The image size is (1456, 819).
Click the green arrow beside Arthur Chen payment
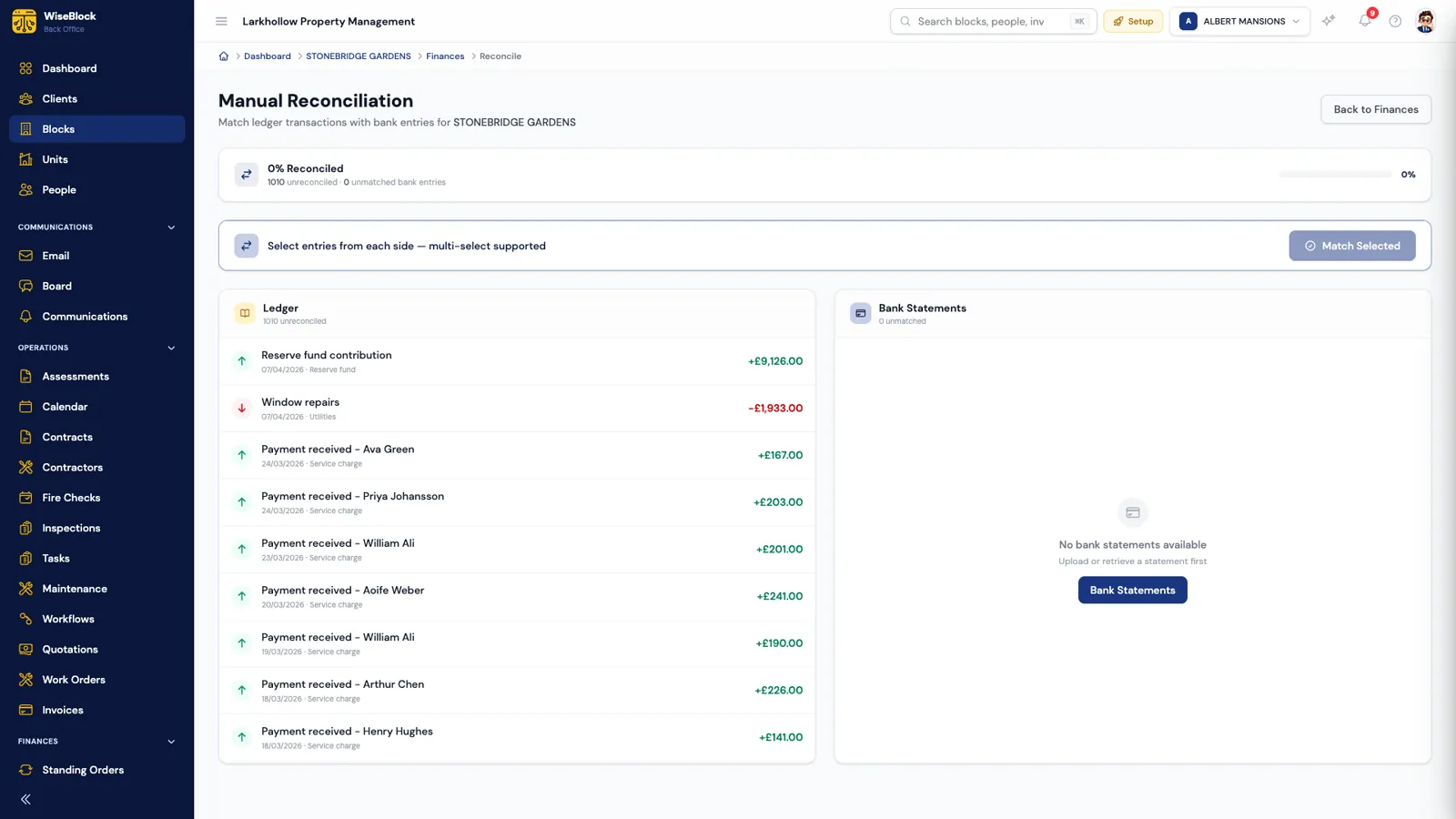tap(242, 691)
